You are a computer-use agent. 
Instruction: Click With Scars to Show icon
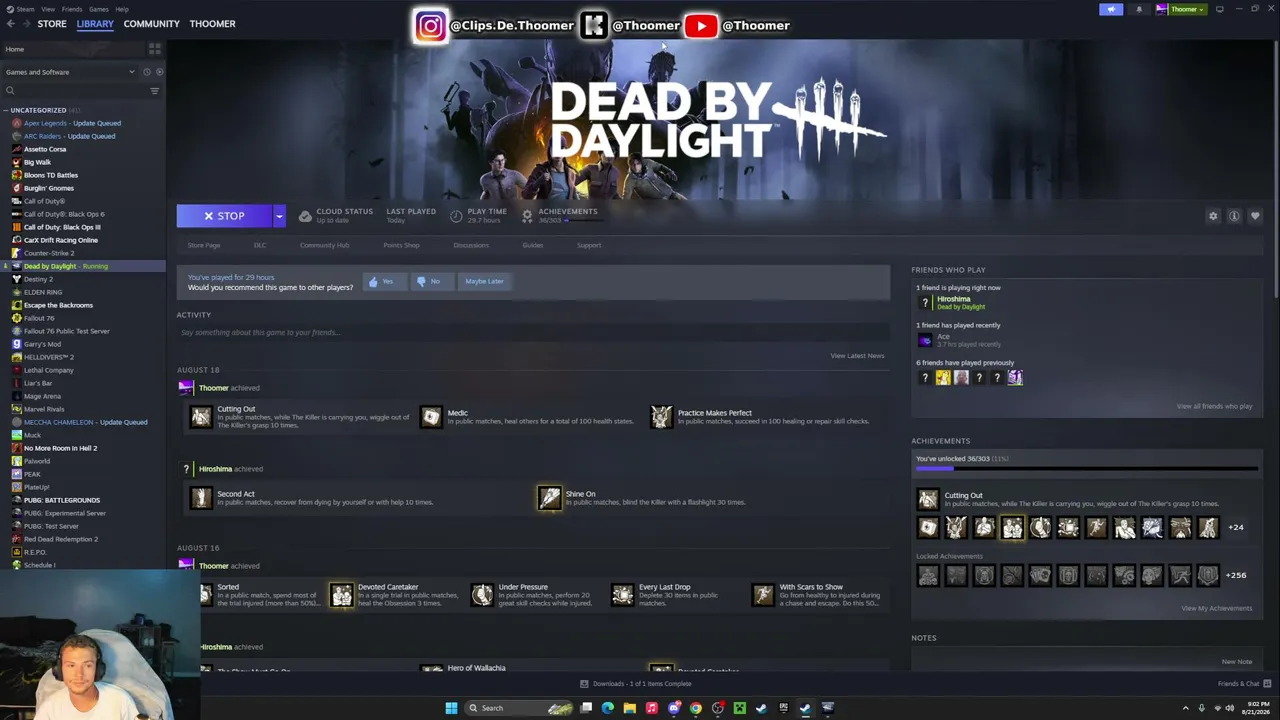click(x=763, y=595)
